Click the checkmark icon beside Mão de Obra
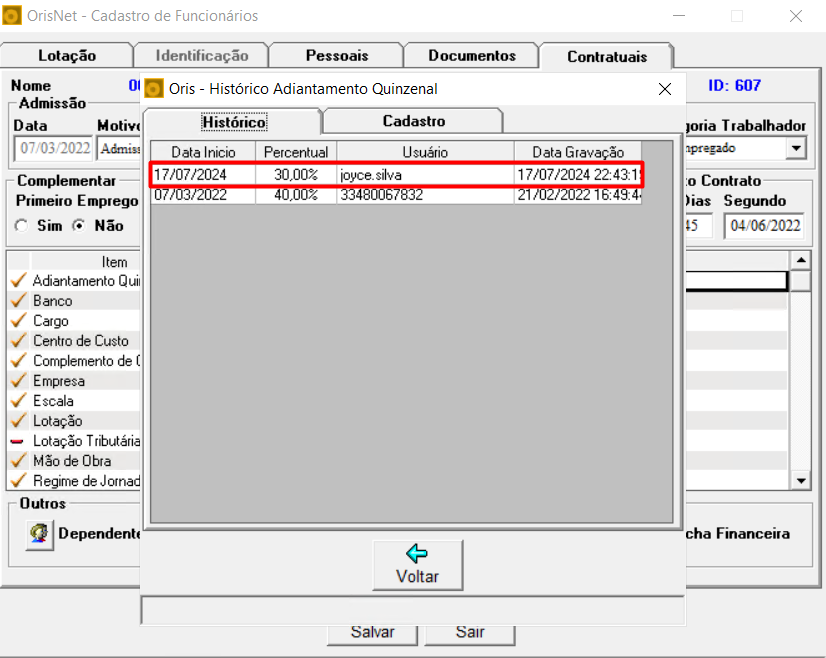This screenshot has height=658, width=826. pos(17,461)
